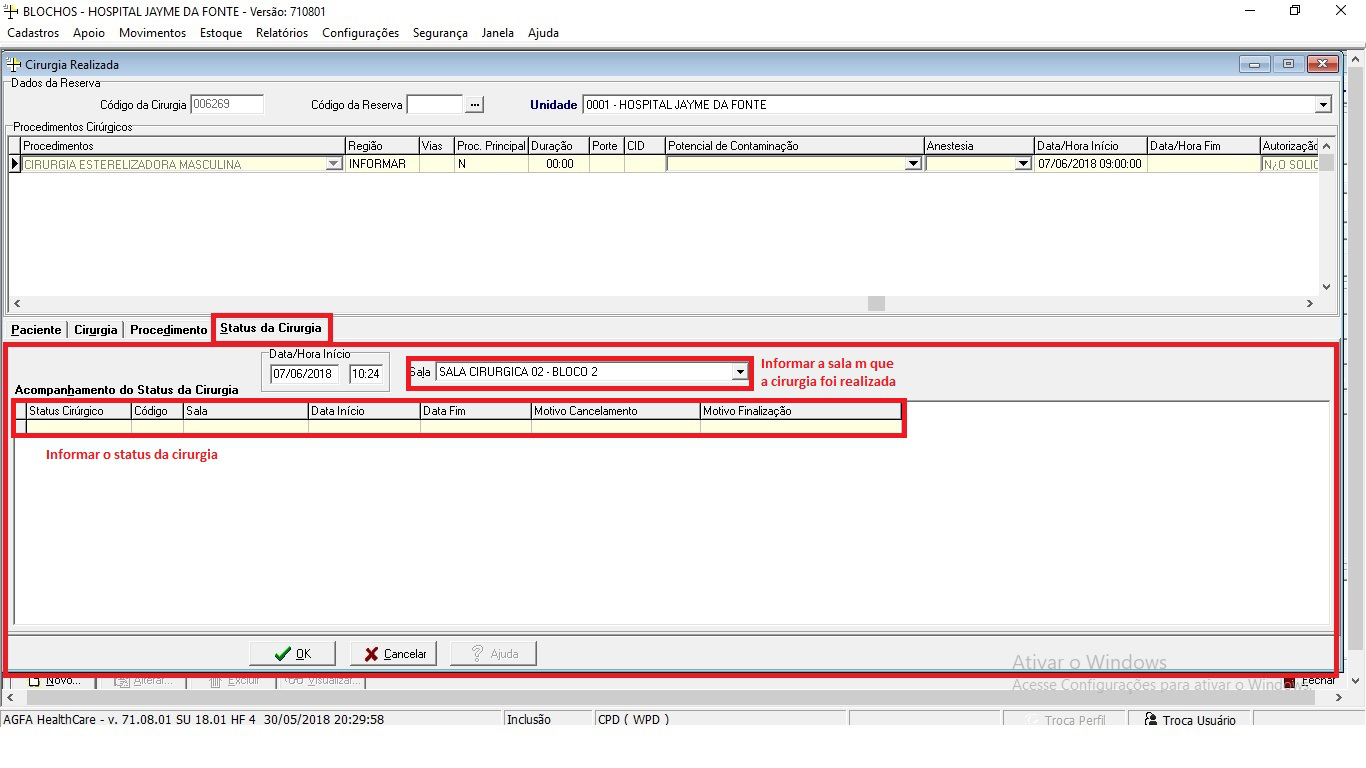
Task: Expand the Unidade dropdown
Action: (x=1323, y=105)
